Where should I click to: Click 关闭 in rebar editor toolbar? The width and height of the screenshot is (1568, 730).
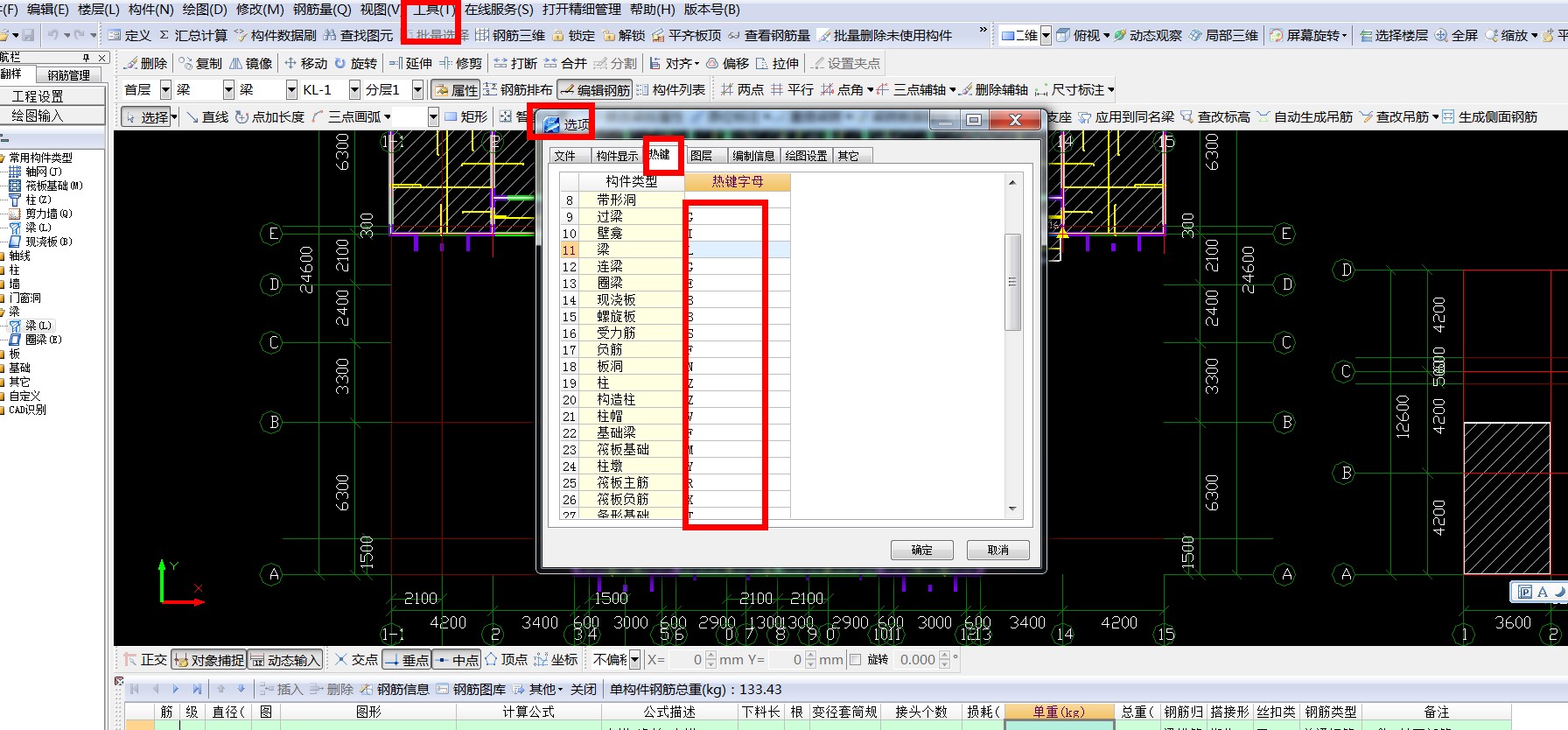click(584, 690)
